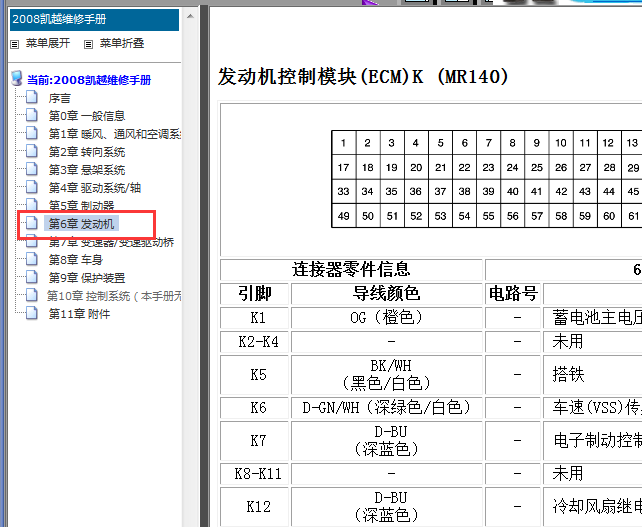Image resolution: width=642 pixels, height=527 pixels.
Task: Click pin 58 in connector diagram
Action: click(561, 216)
